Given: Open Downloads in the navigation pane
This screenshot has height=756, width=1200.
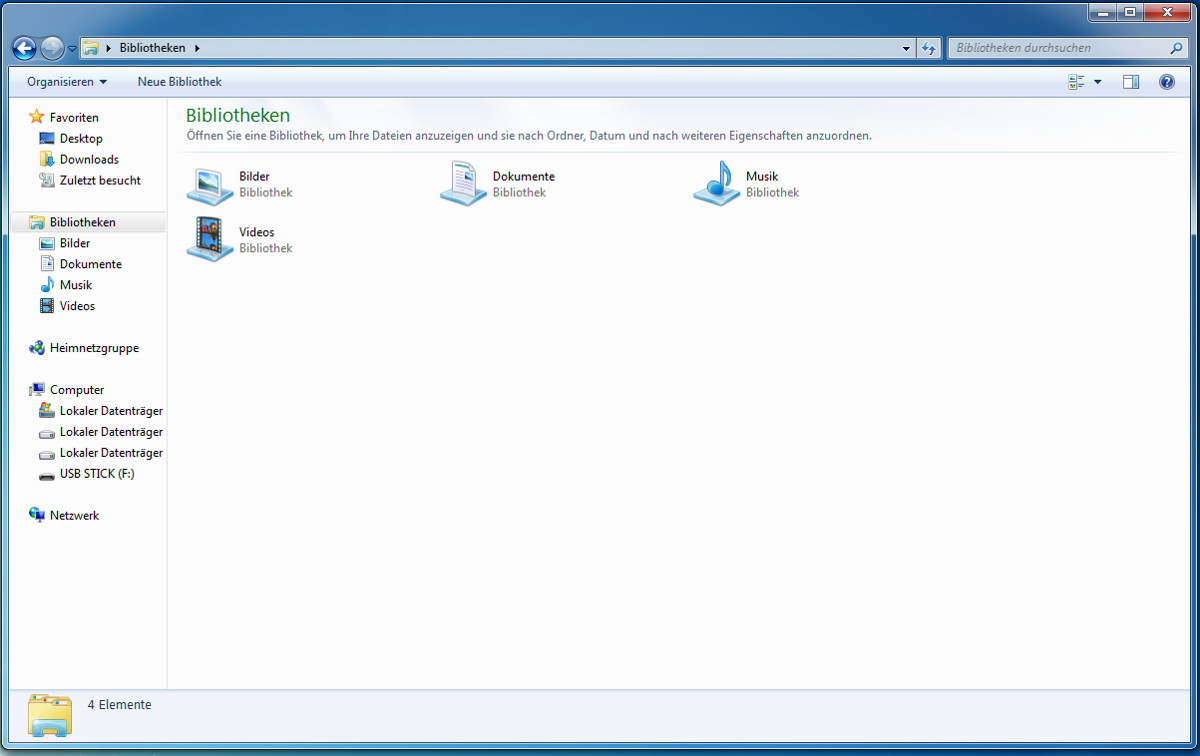Looking at the screenshot, I should click(89, 160).
